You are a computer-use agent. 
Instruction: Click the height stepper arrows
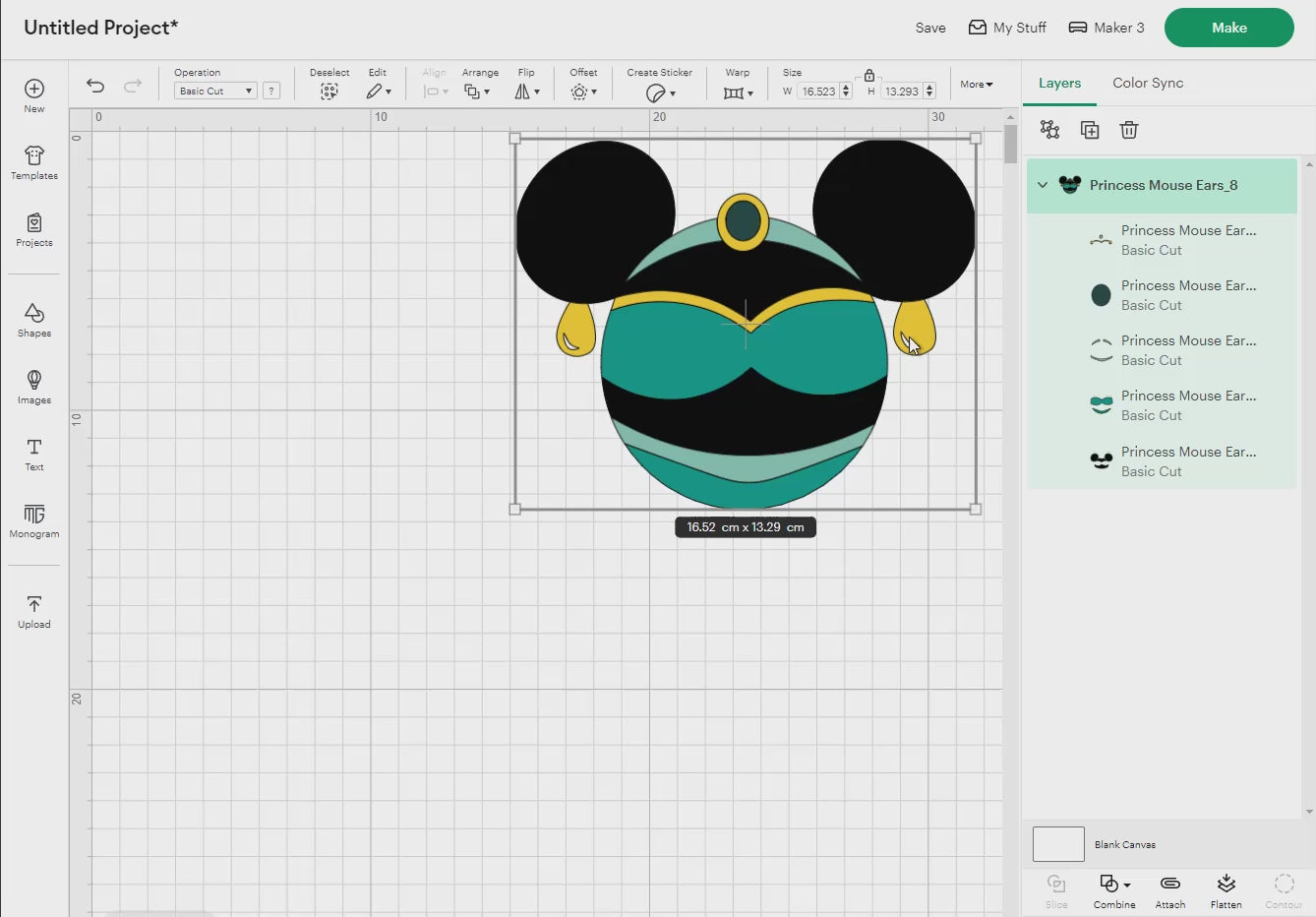(x=929, y=91)
